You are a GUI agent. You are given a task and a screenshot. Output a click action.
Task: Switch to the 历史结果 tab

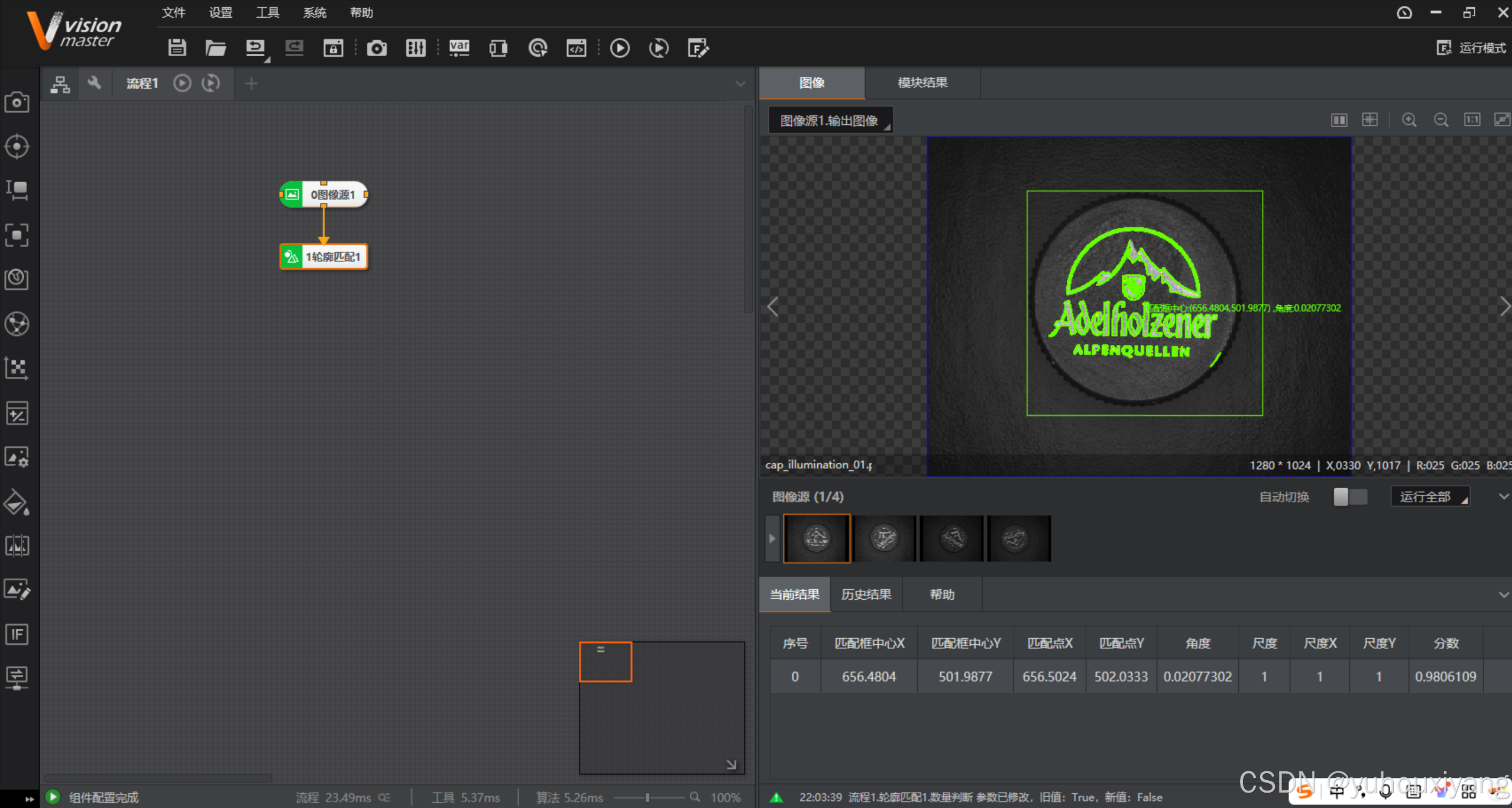866,594
